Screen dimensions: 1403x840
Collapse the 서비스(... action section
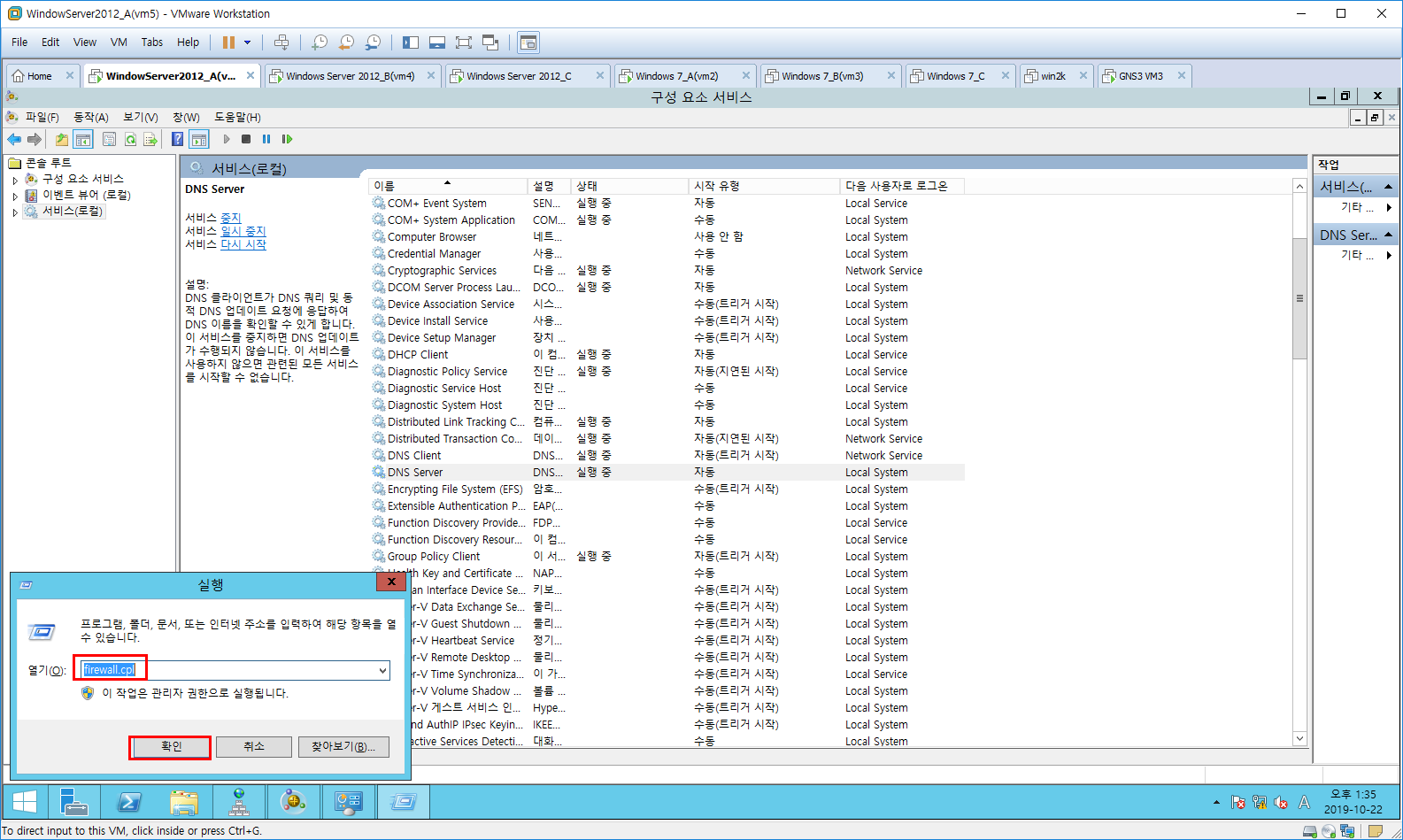pos(1388,187)
